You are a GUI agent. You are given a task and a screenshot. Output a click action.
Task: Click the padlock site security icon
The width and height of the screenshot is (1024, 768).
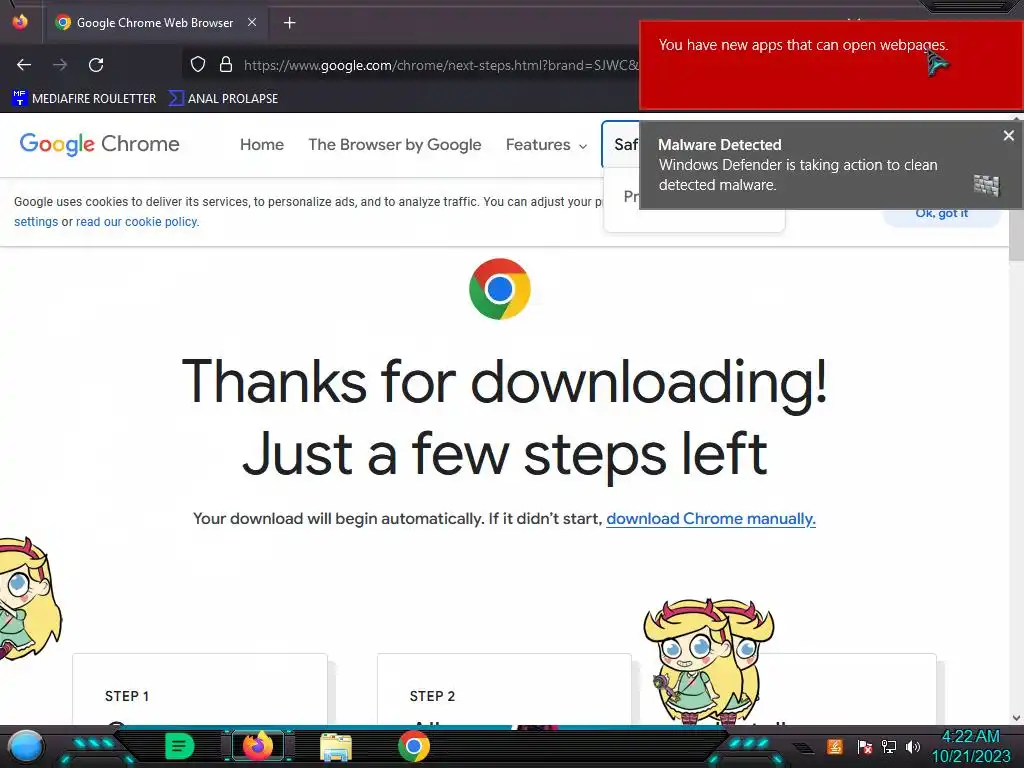pyautogui.click(x=226, y=65)
